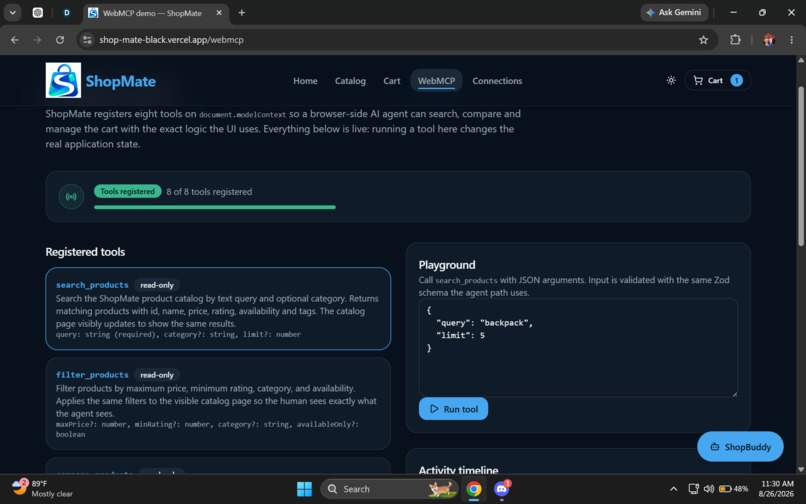
Task: Click the filter_products tool name
Action: point(92,375)
